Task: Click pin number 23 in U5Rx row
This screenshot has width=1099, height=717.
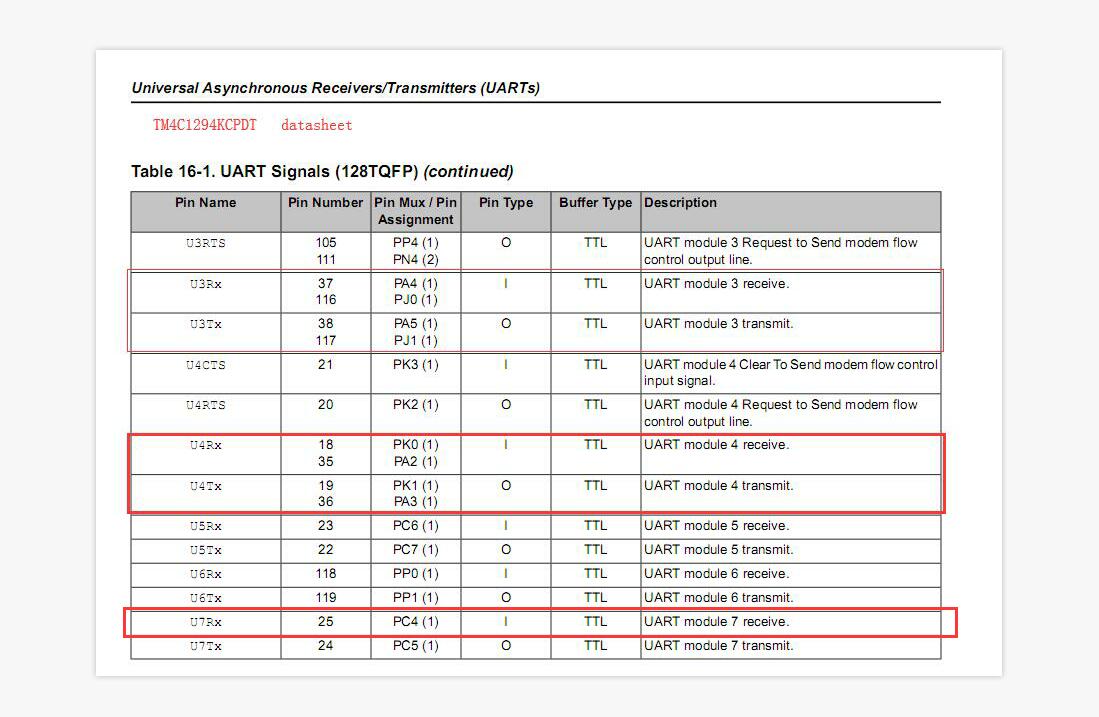Action: tap(326, 526)
